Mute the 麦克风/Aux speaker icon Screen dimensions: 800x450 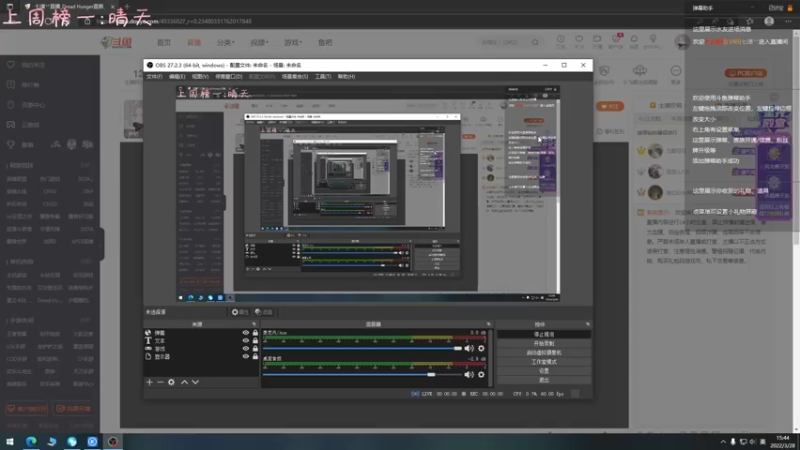(469, 348)
